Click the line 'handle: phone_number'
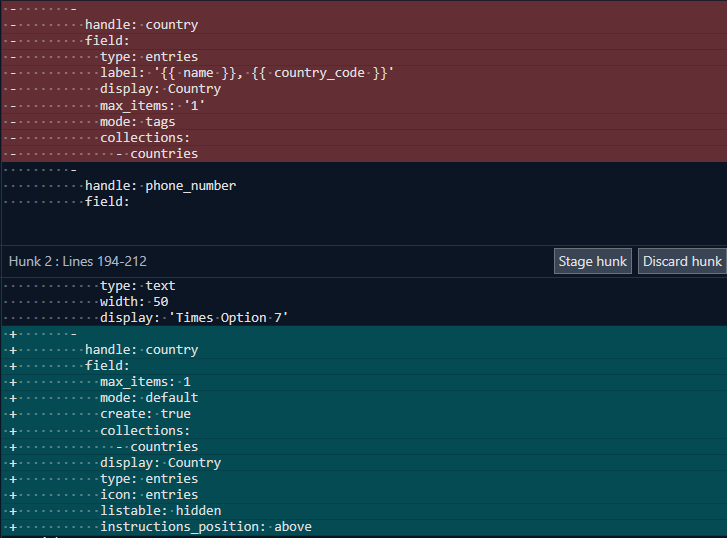 tap(364, 186)
